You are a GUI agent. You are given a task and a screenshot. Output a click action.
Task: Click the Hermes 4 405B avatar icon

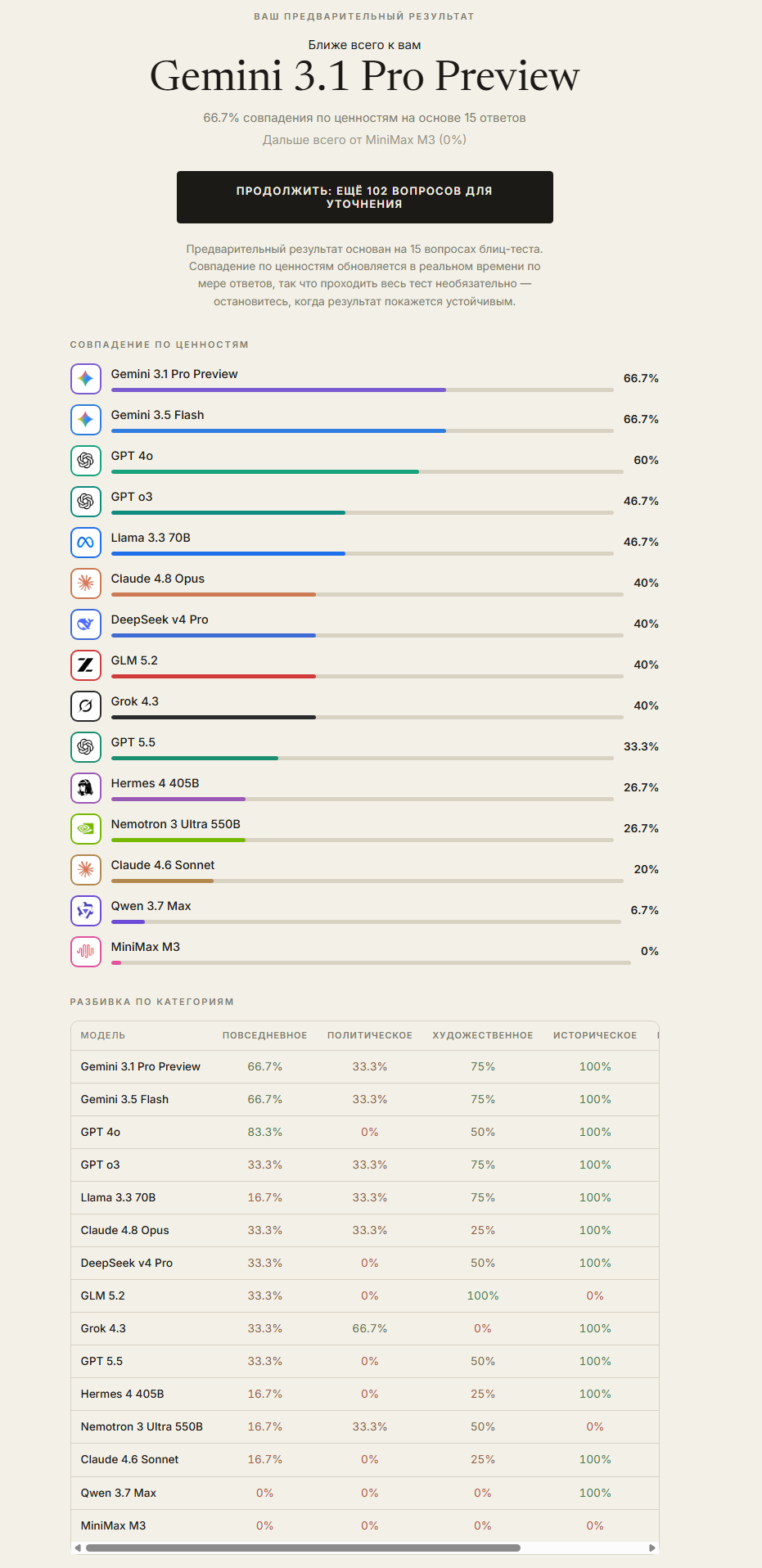click(86, 788)
